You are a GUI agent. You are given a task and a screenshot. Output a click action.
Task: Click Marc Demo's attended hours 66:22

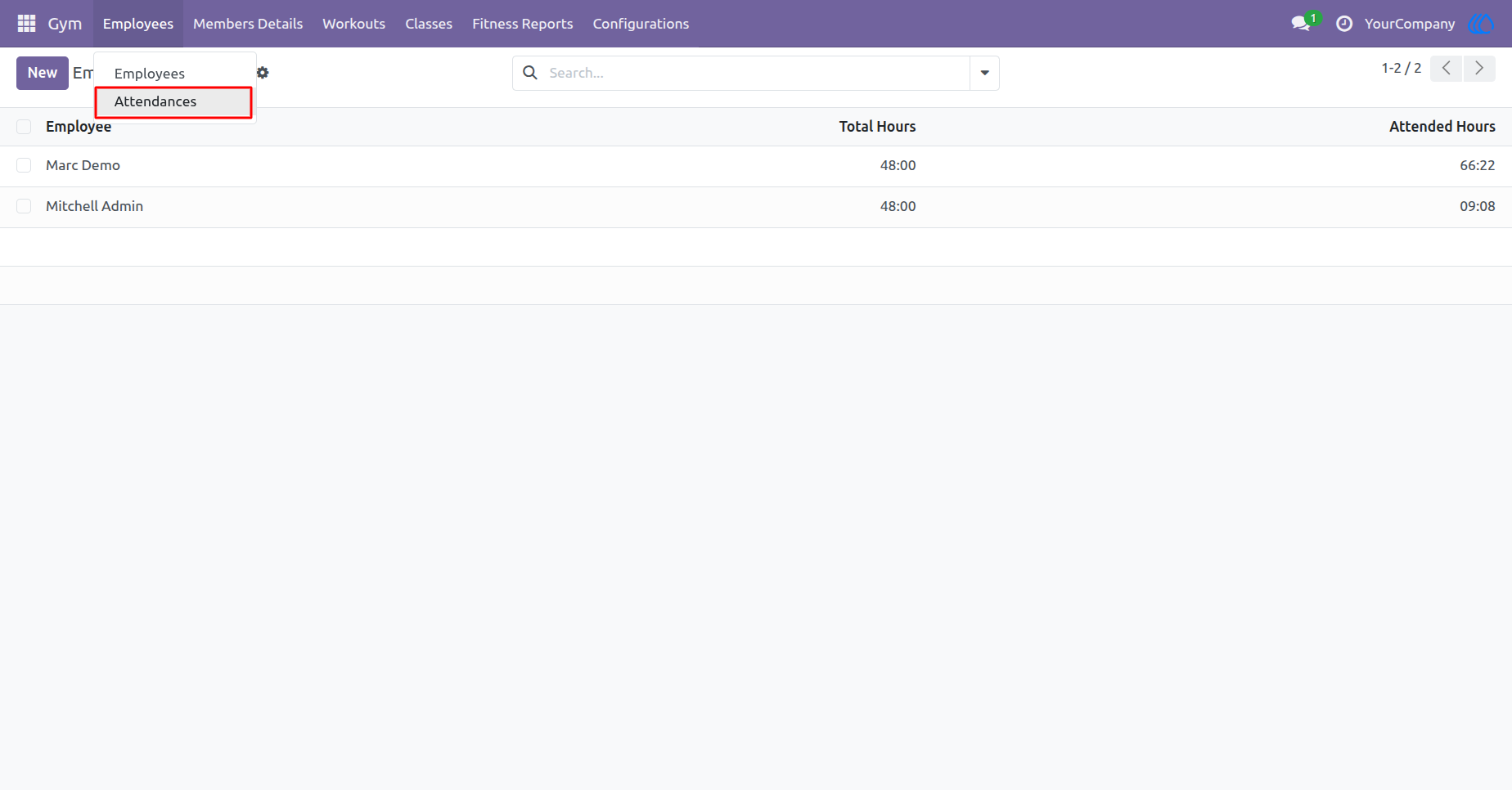pos(1477,165)
